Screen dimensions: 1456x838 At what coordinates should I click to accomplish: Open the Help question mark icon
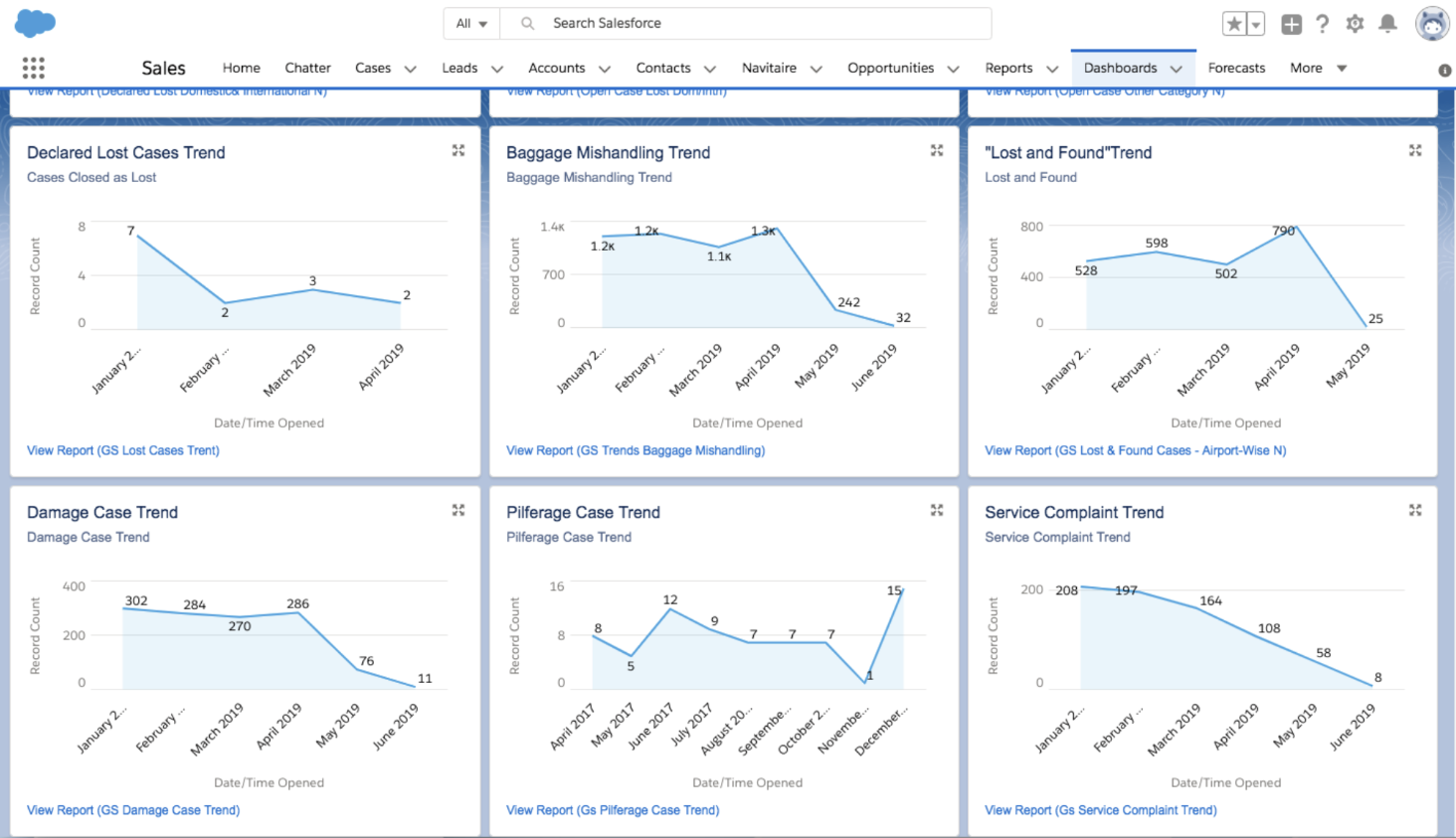(1323, 24)
